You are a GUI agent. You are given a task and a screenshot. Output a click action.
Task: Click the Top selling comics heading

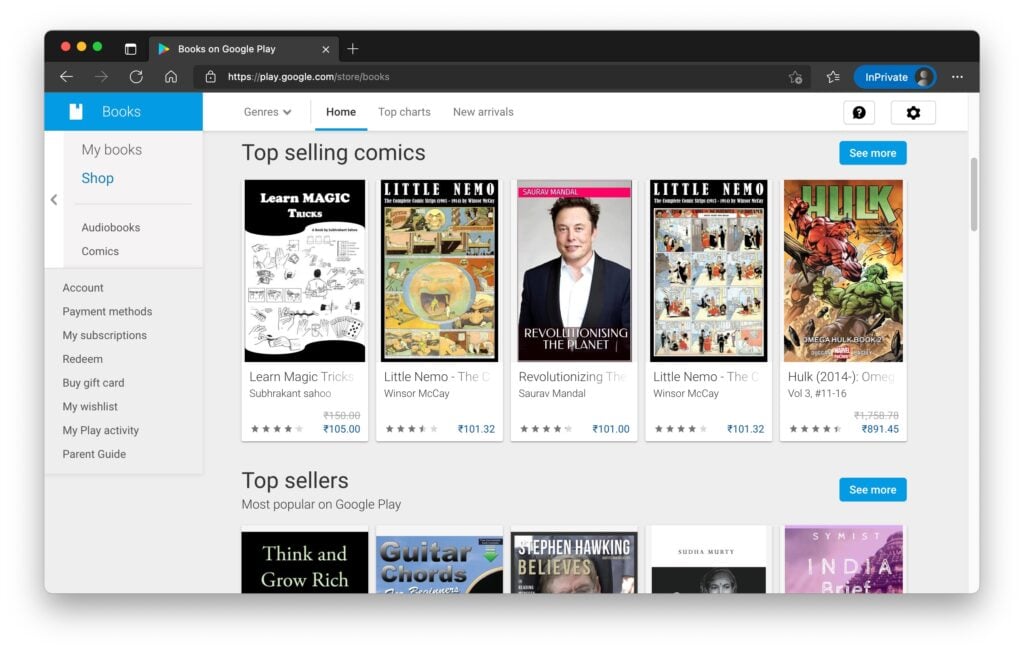click(x=334, y=153)
